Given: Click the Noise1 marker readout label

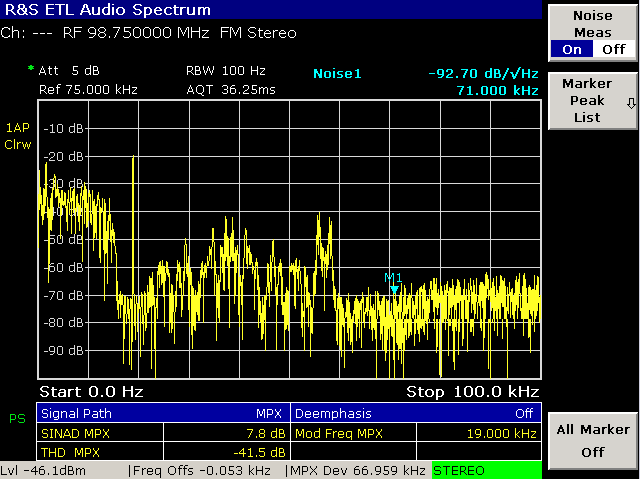Looking at the screenshot, I should [336, 73].
